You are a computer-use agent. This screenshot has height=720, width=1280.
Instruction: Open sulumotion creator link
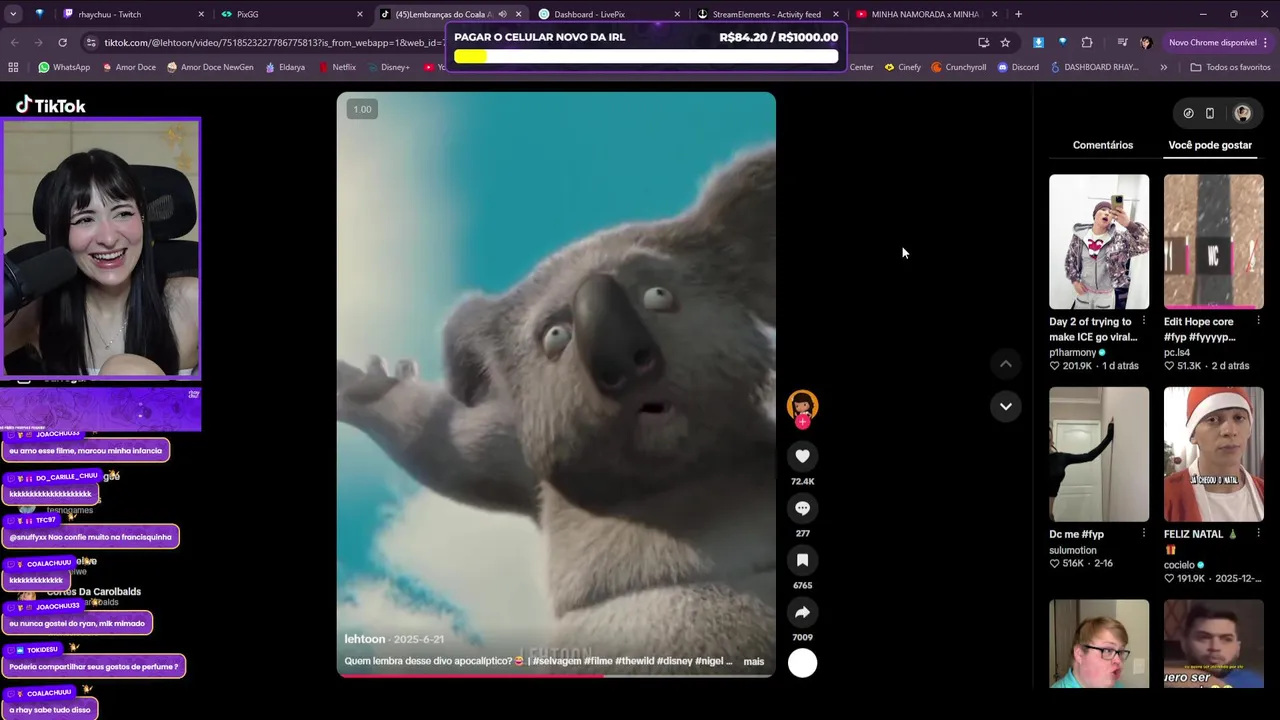tap(1073, 550)
